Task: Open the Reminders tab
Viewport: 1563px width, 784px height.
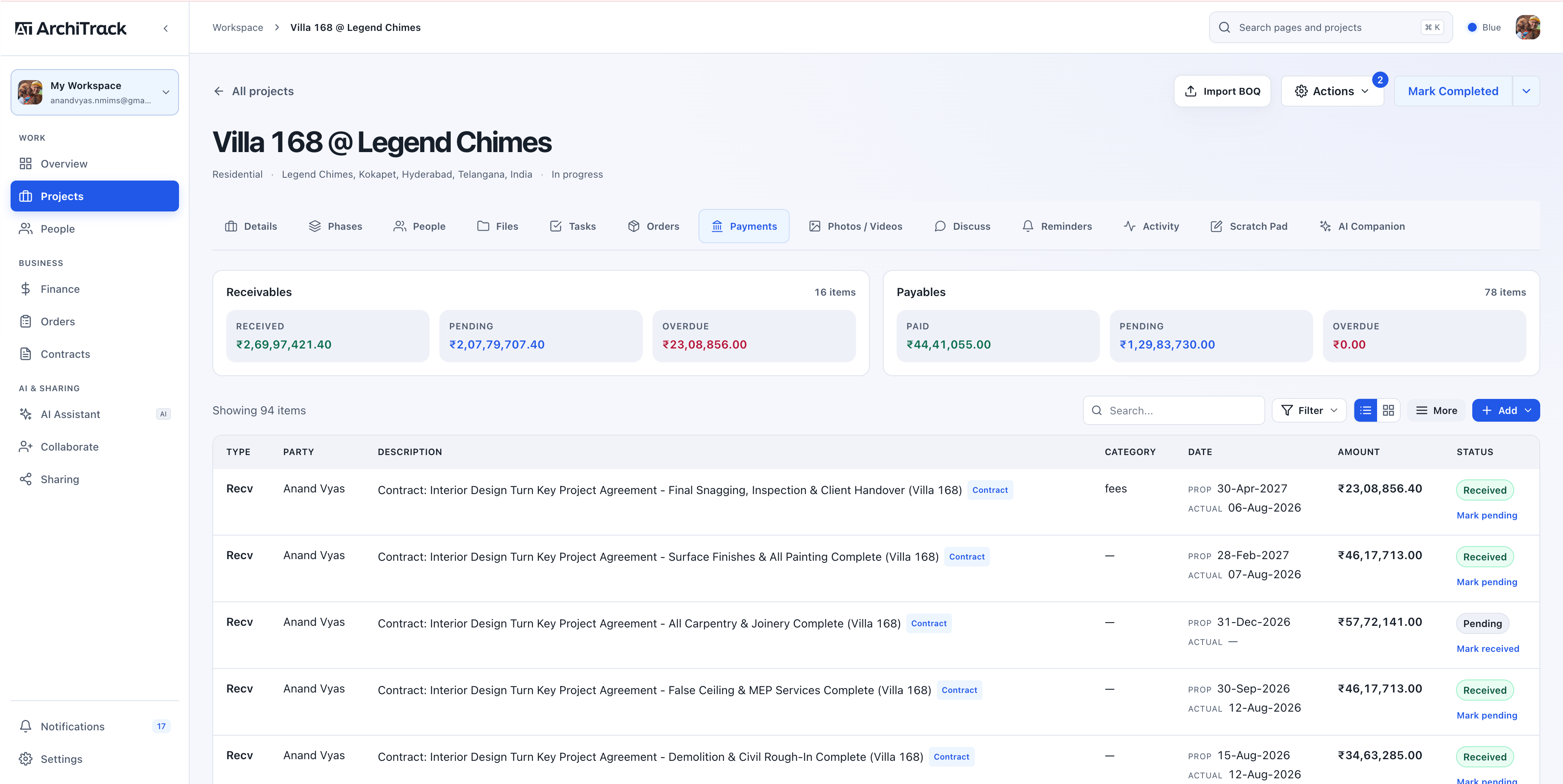Action: click(x=1057, y=226)
